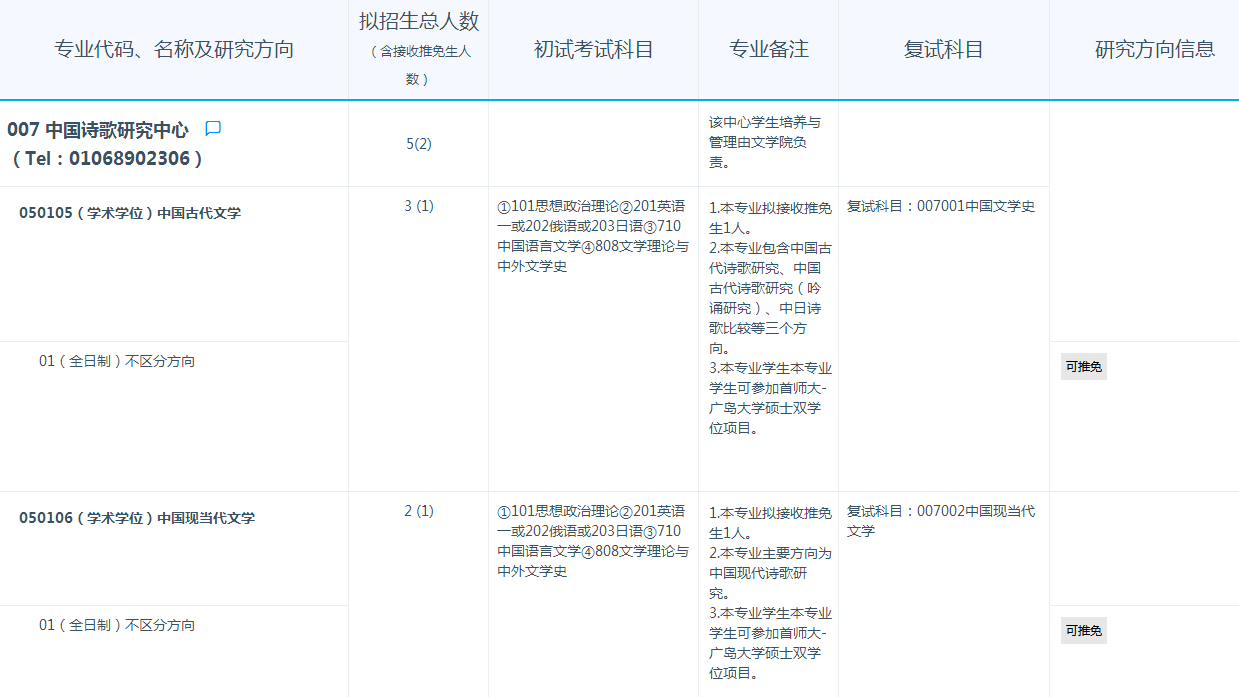Click the 可推免 tag for 中国古代文学
This screenshot has height=697, width=1239.
[1084, 367]
